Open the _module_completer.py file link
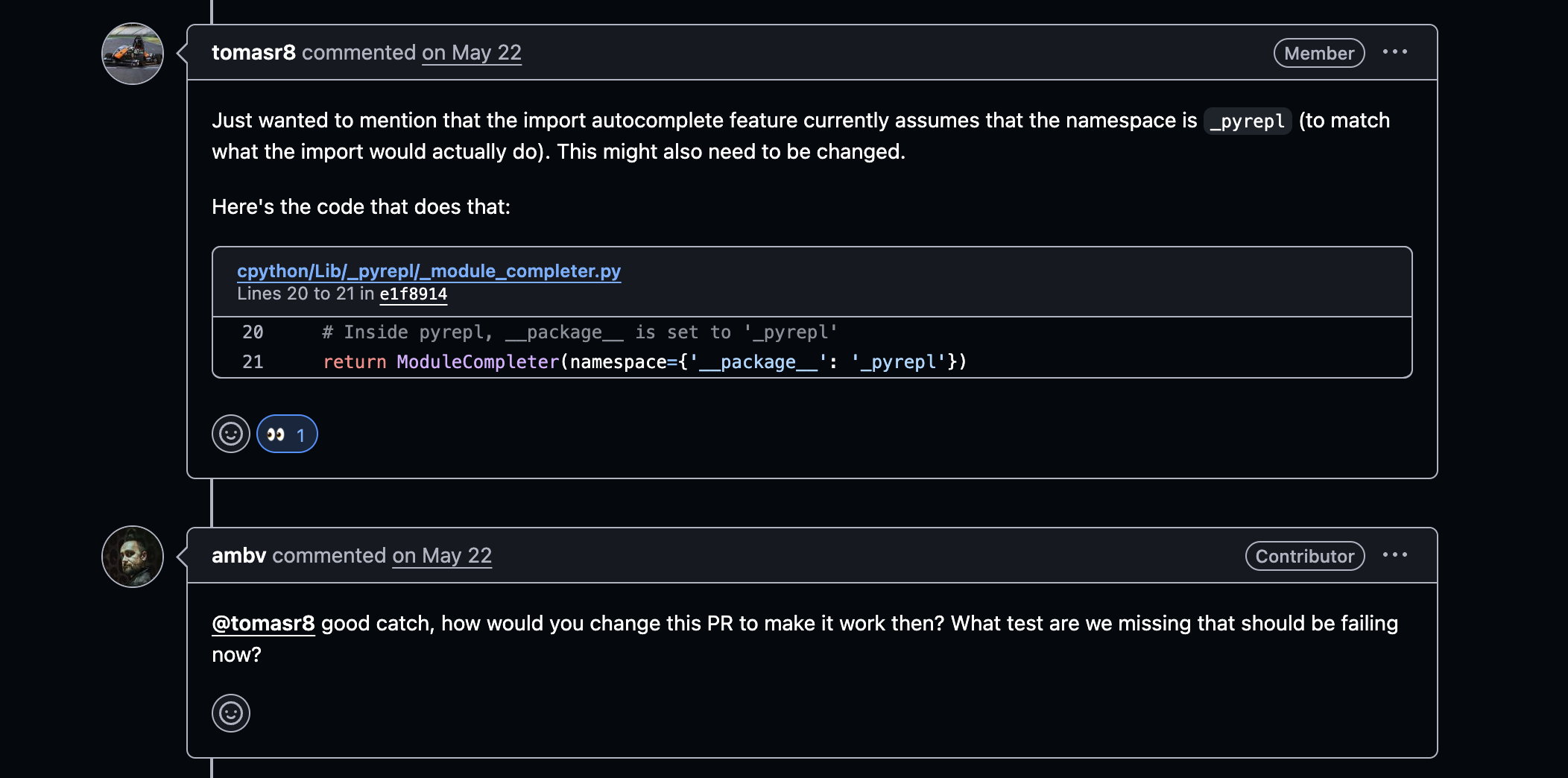Image resolution: width=1568 pixels, height=778 pixels. (x=429, y=271)
